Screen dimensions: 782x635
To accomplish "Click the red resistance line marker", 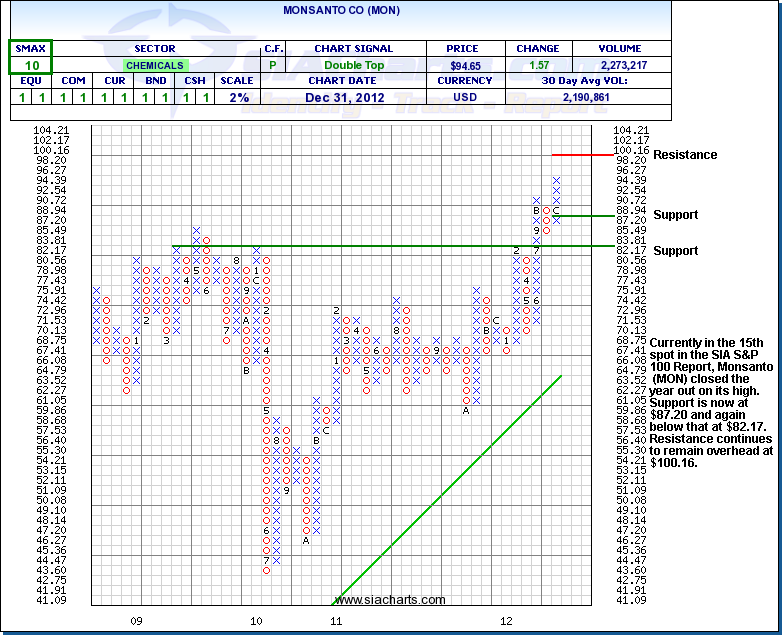I will click(582, 155).
